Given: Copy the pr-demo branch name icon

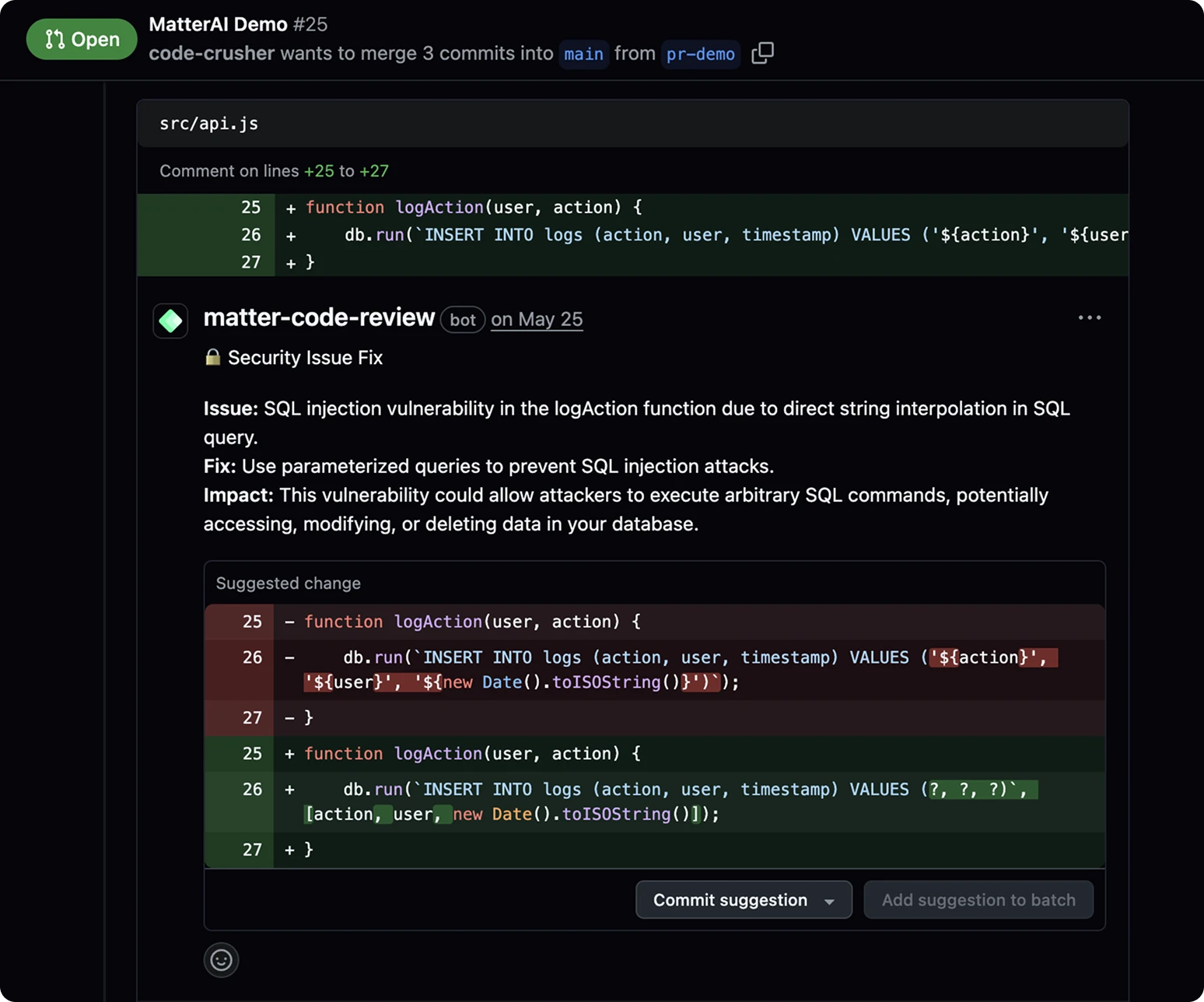Looking at the screenshot, I should tap(762, 53).
